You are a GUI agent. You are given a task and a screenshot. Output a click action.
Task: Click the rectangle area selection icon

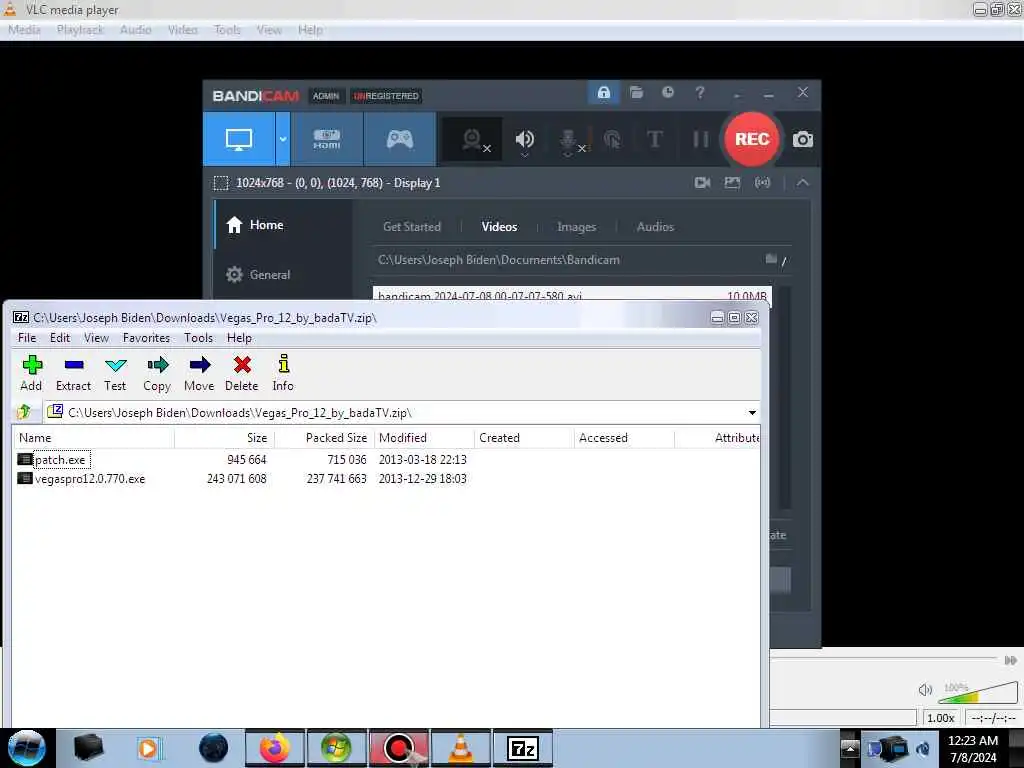point(221,183)
